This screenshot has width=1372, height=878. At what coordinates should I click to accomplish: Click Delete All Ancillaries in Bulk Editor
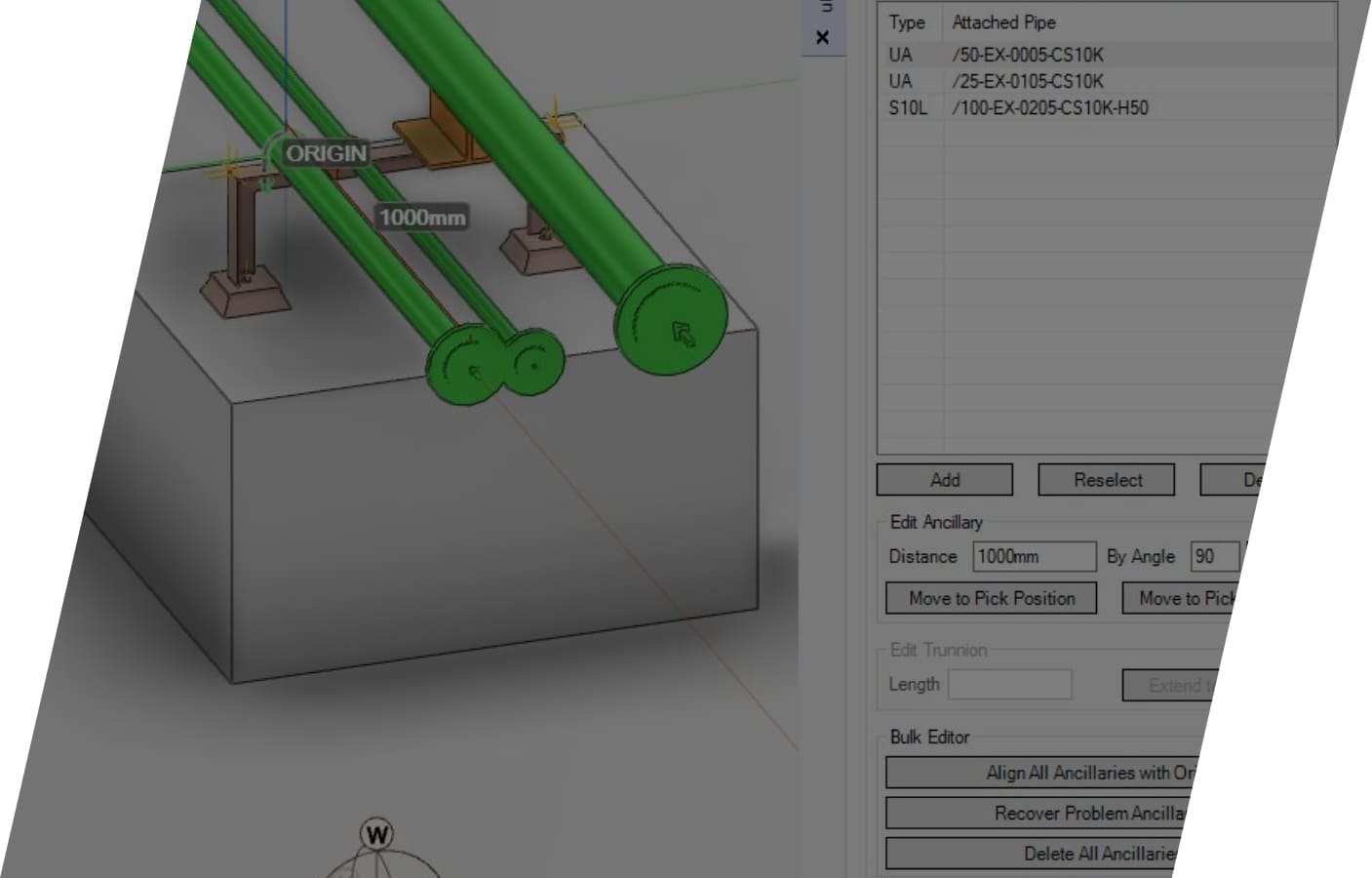1097,854
